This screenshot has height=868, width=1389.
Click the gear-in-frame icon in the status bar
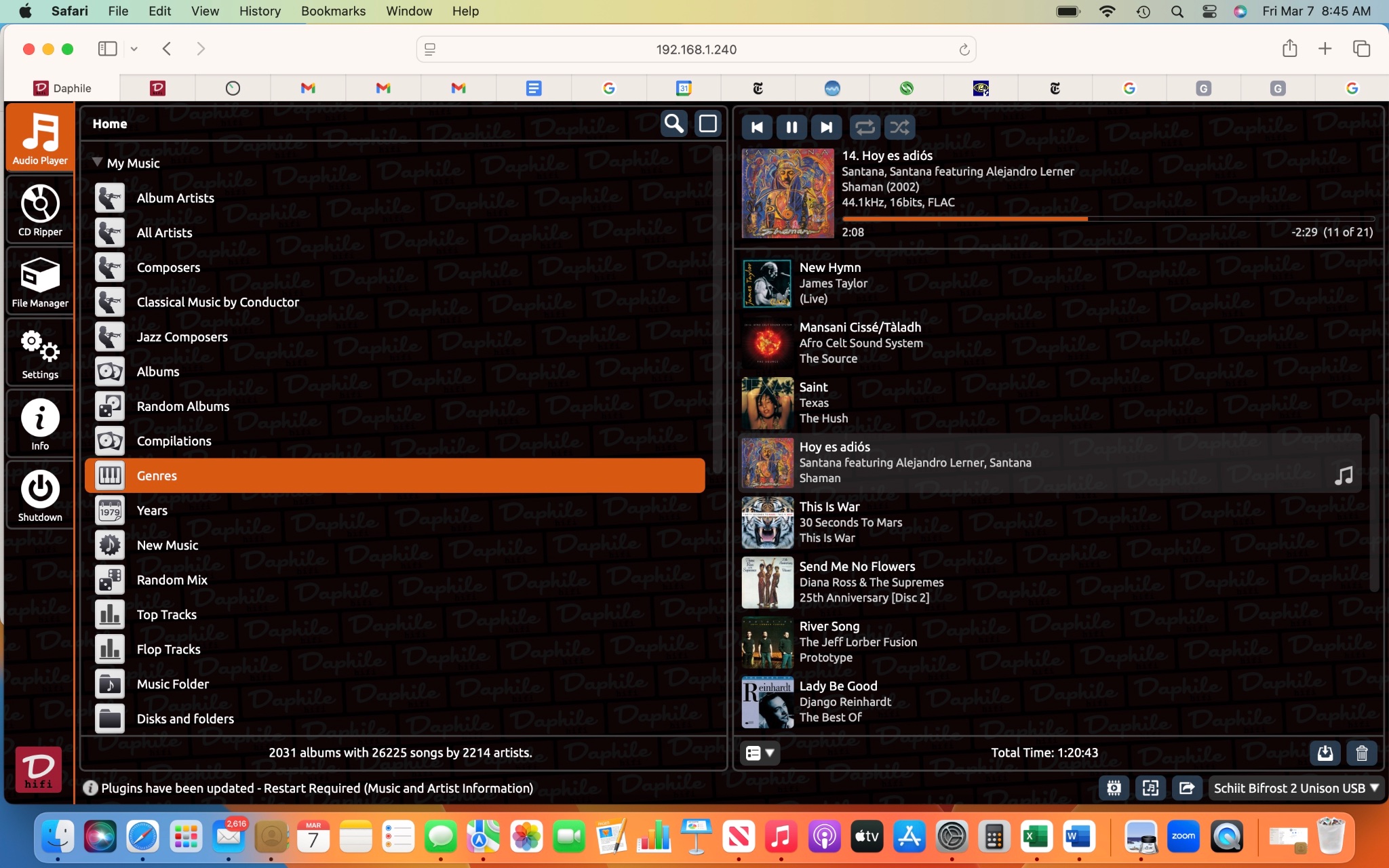(1114, 788)
